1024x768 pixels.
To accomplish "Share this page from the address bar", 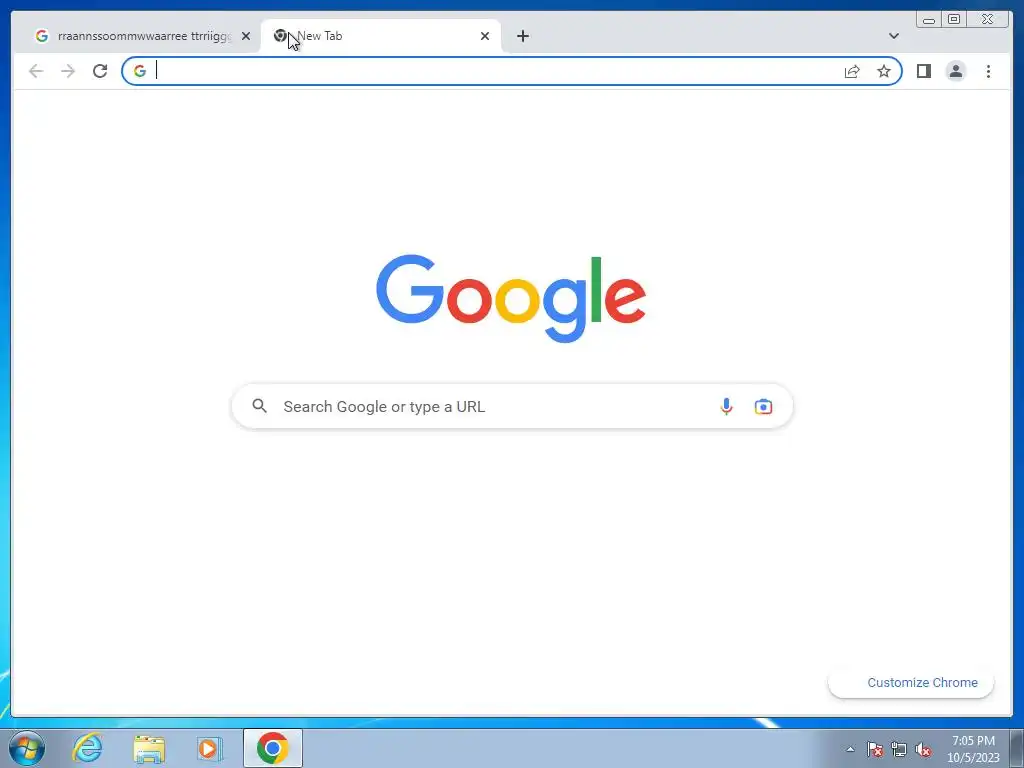I will [x=852, y=71].
